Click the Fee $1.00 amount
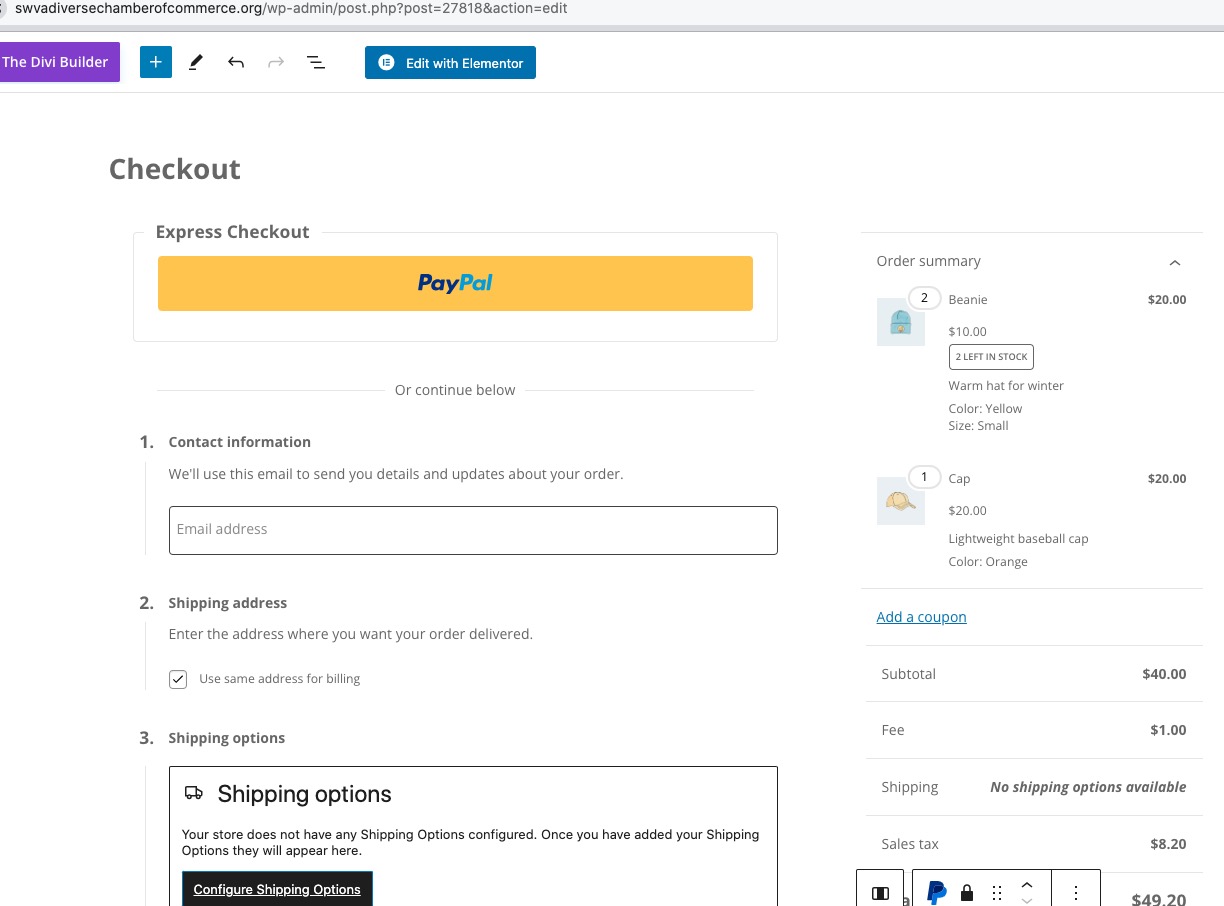 coord(1168,730)
